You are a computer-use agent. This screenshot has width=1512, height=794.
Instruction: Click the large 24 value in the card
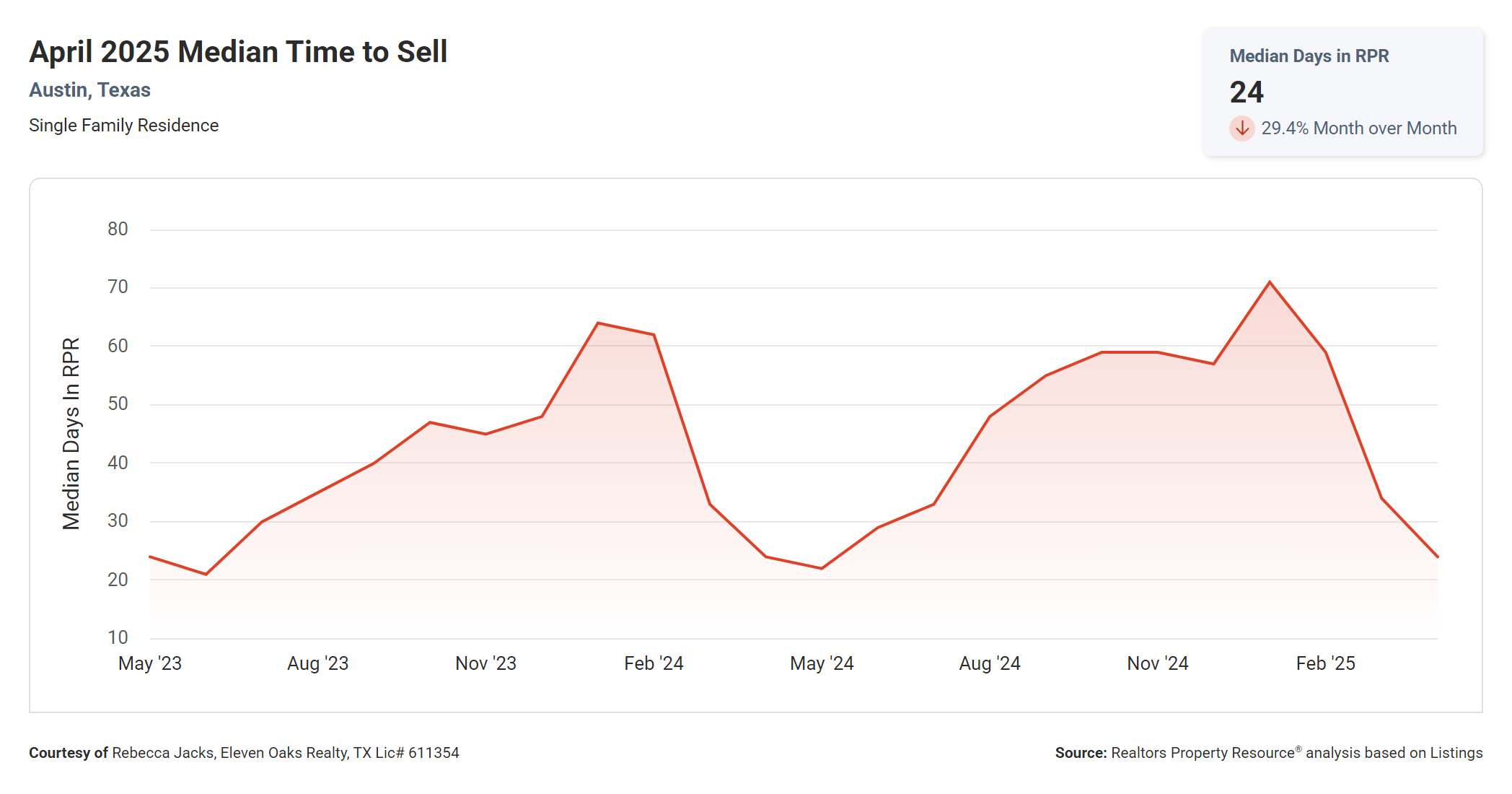pyautogui.click(x=1246, y=92)
